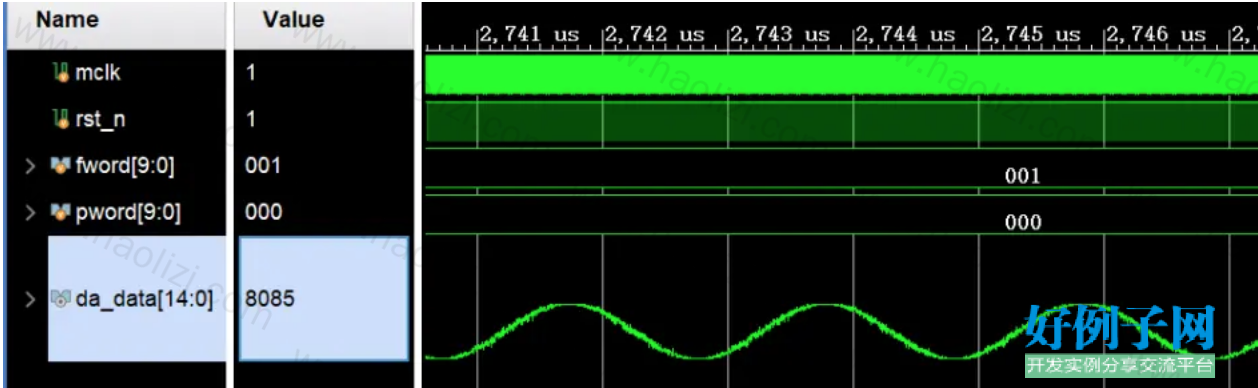Click the rst_n dark green waveform
The width and height of the screenshot is (1258, 388).
(x=841, y=121)
